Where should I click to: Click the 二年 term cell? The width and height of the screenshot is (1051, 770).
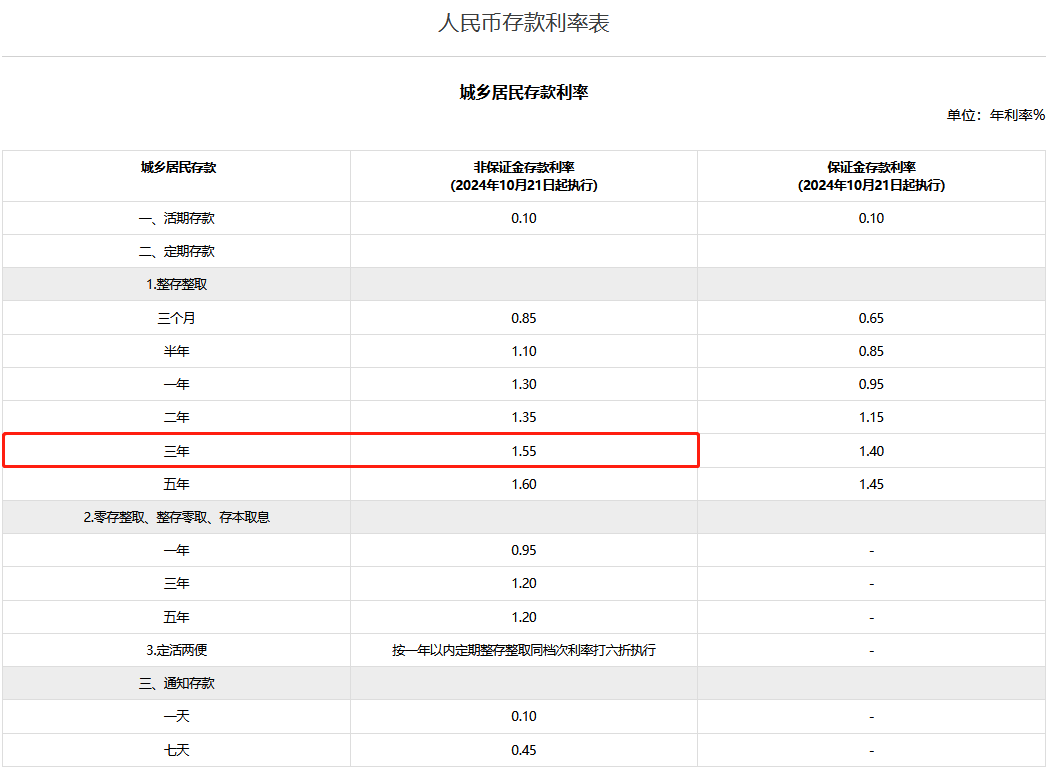tap(177, 417)
